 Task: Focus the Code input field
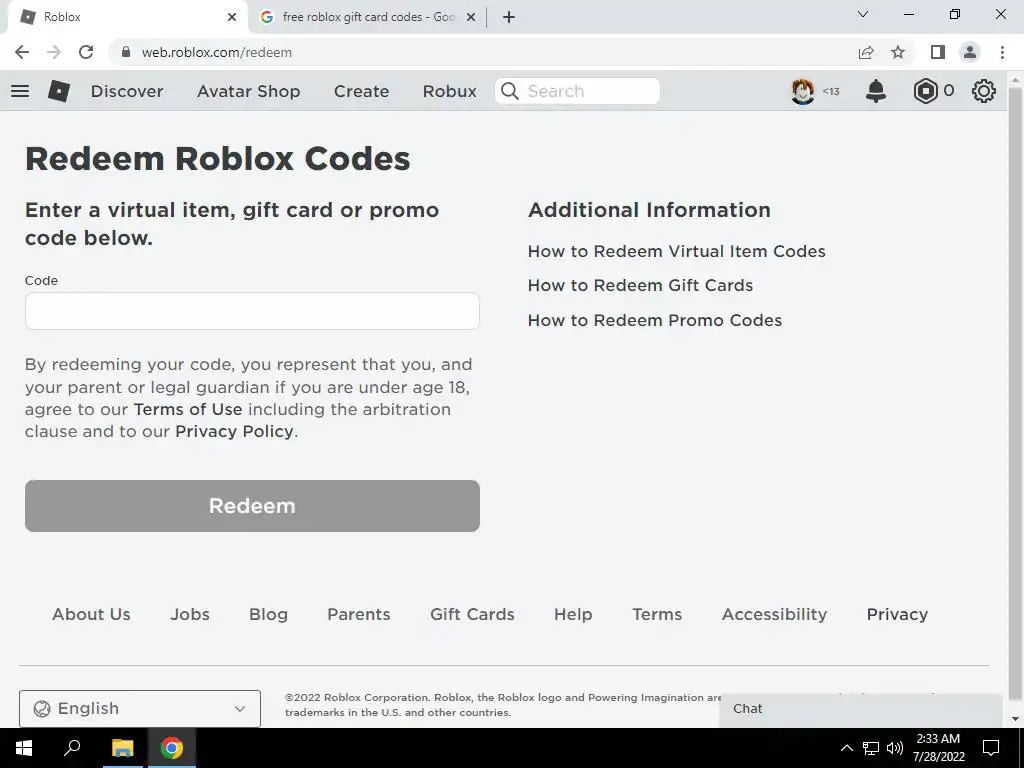(x=252, y=311)
